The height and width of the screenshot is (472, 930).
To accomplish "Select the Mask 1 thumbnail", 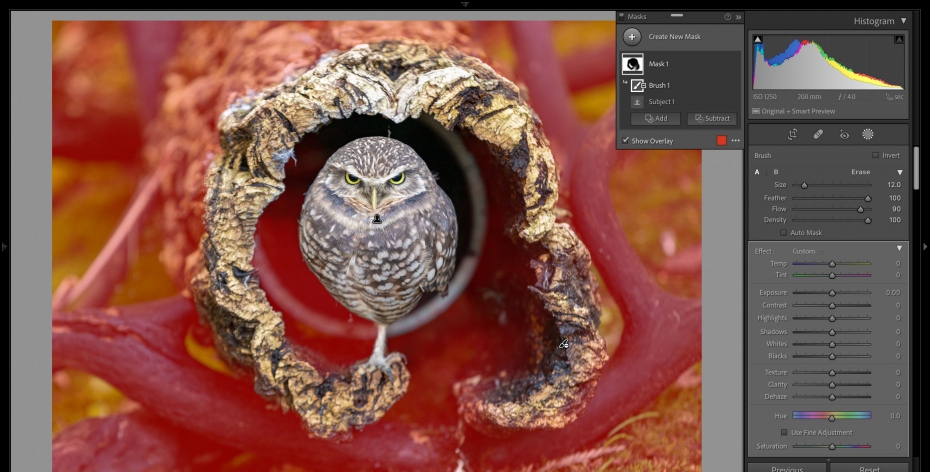I will coord(633,63).
